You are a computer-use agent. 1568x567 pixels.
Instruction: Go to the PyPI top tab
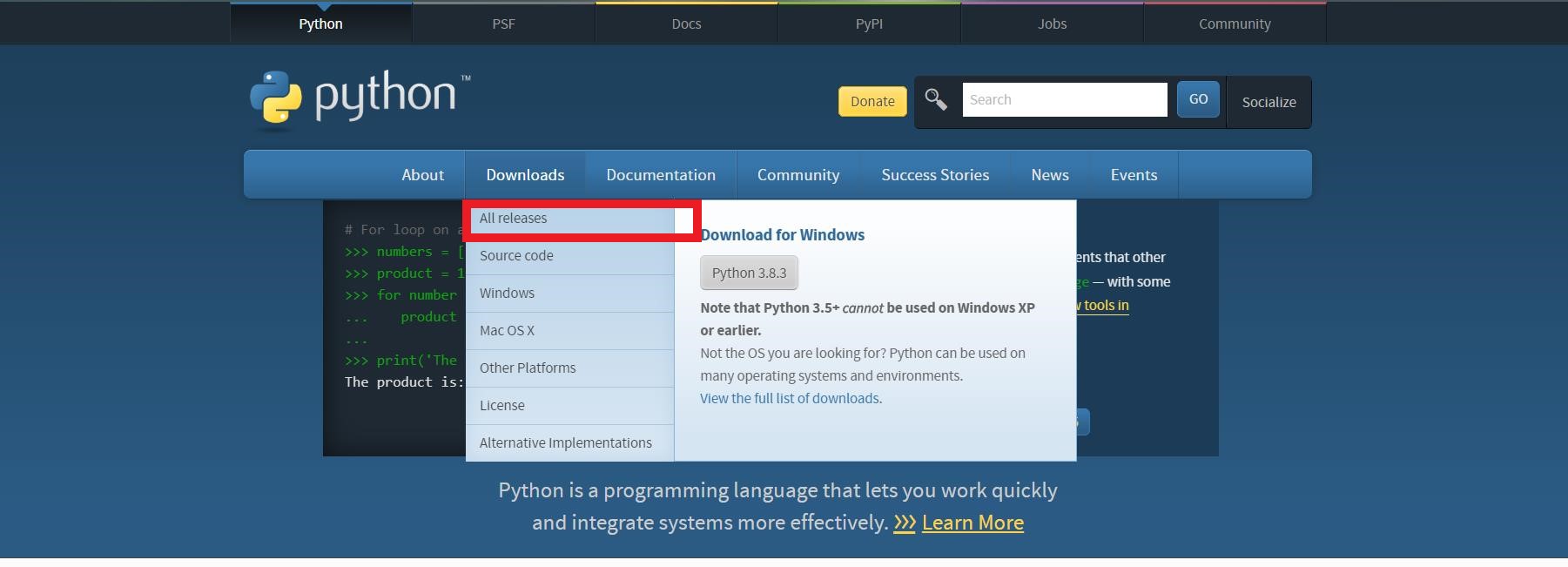[869, 24]
